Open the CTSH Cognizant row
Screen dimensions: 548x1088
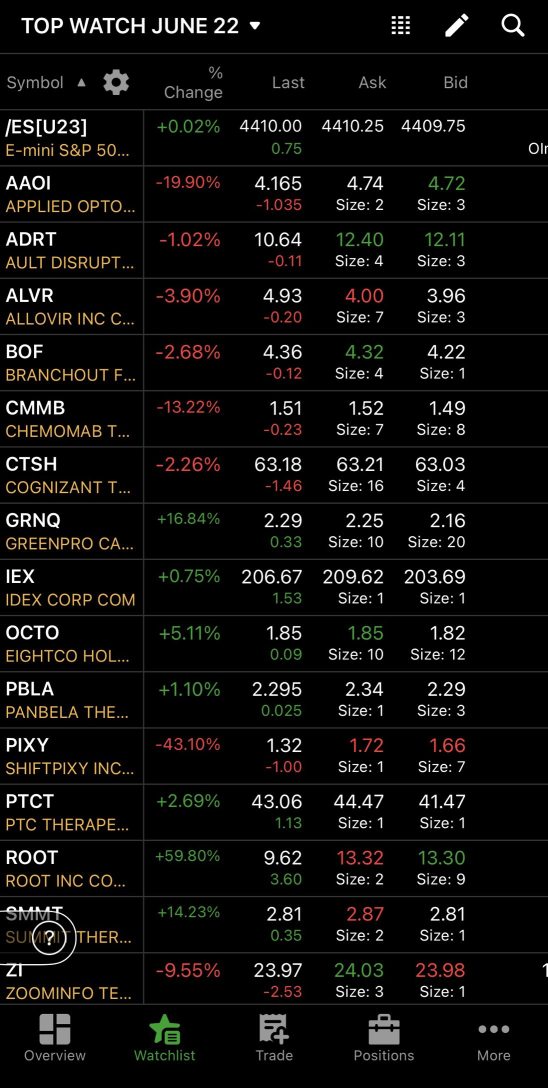click(274, 475)
